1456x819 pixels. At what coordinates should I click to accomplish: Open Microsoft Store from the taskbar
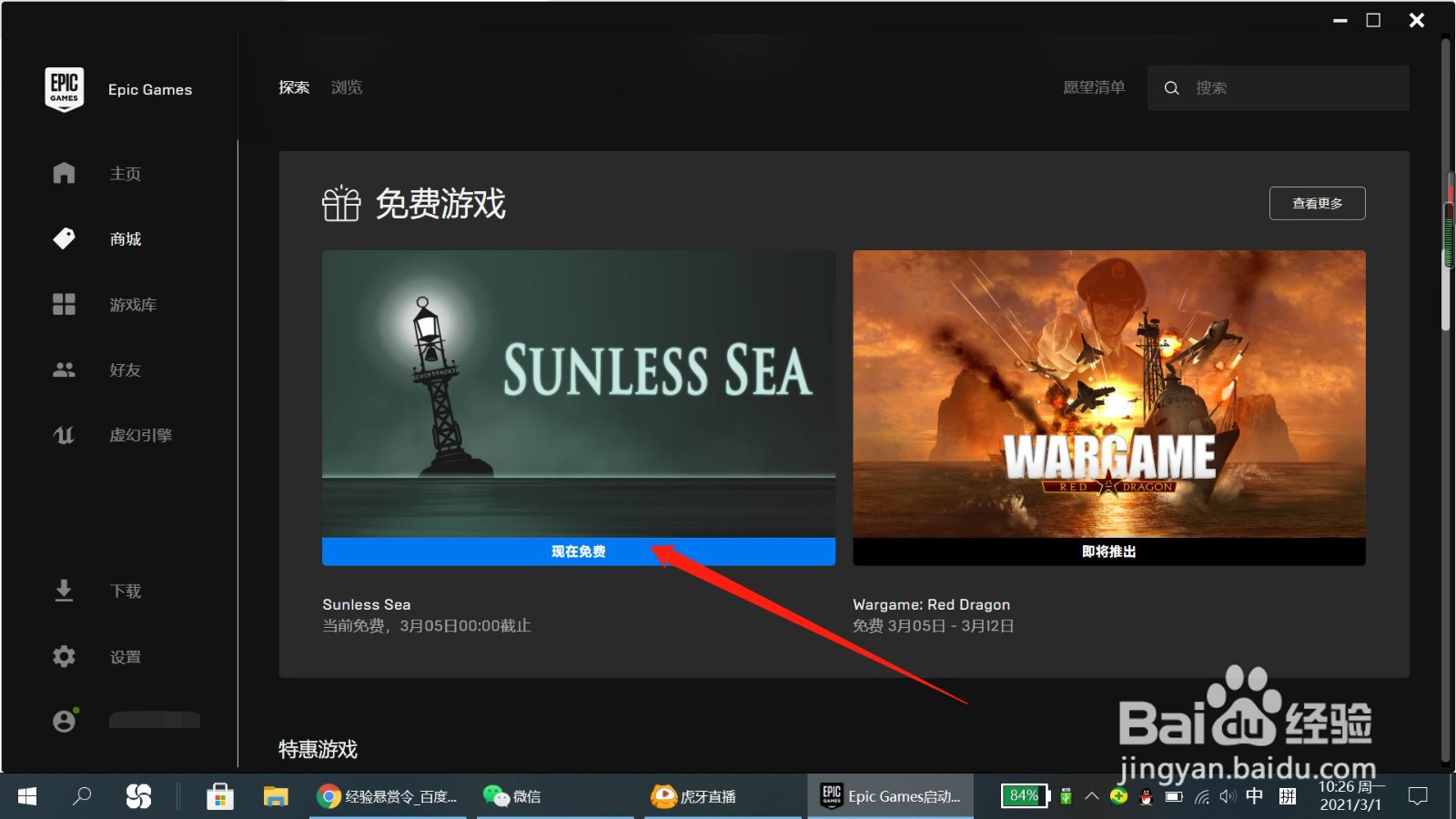(x=220, y=796)
